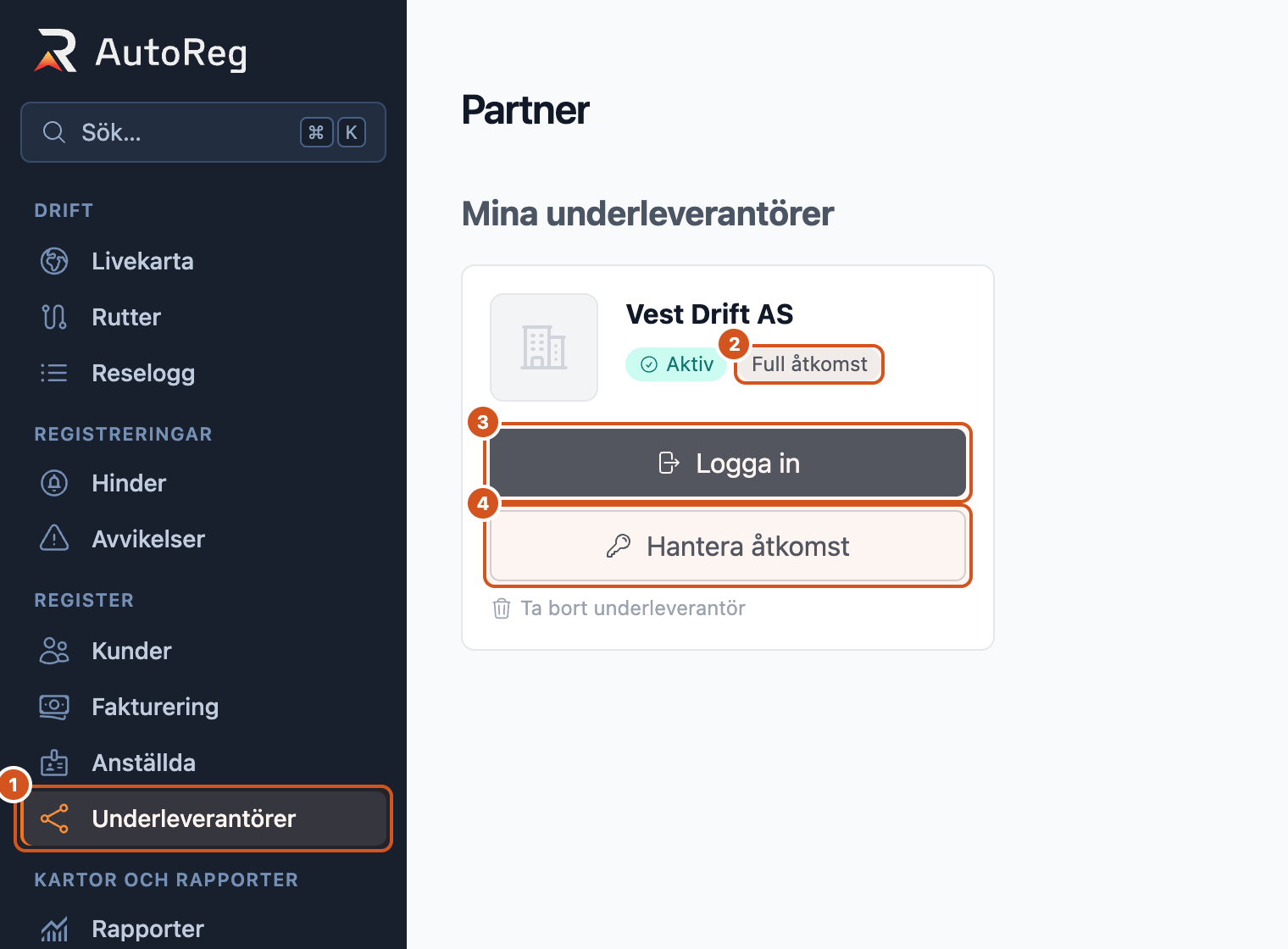Image resolution: width=1288 pixels, height=949 pixels.
Task: Open the Avvikelser warning triangle icon
Action: tap(54, 539)
